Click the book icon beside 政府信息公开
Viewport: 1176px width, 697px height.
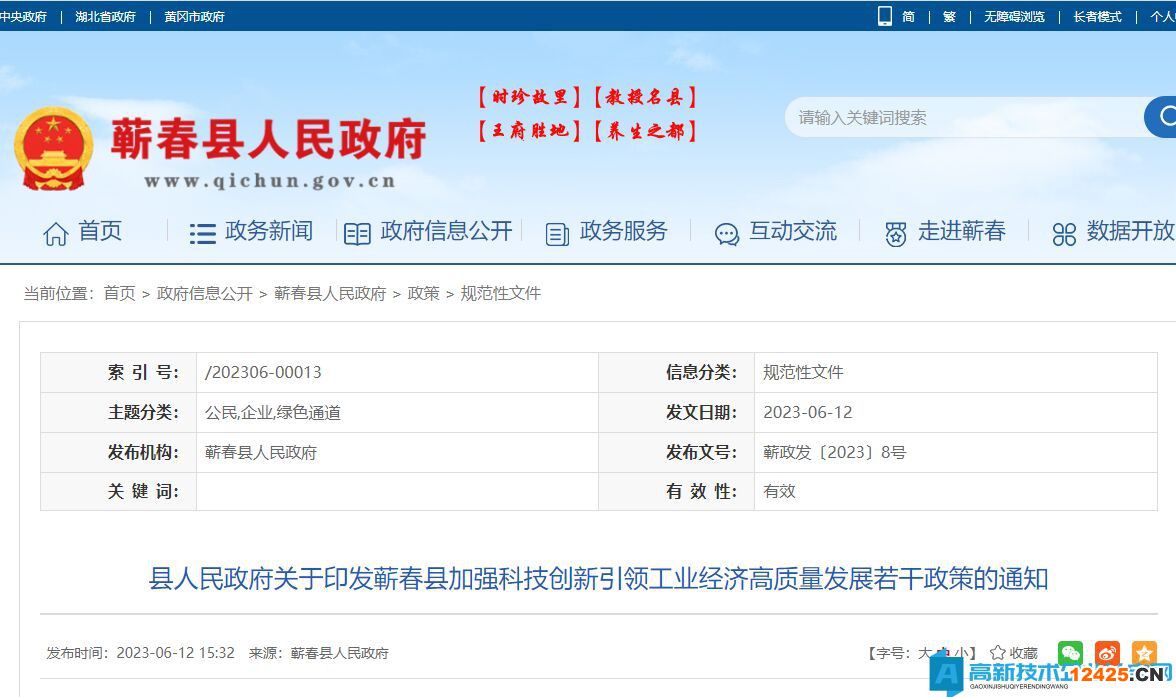357,232
